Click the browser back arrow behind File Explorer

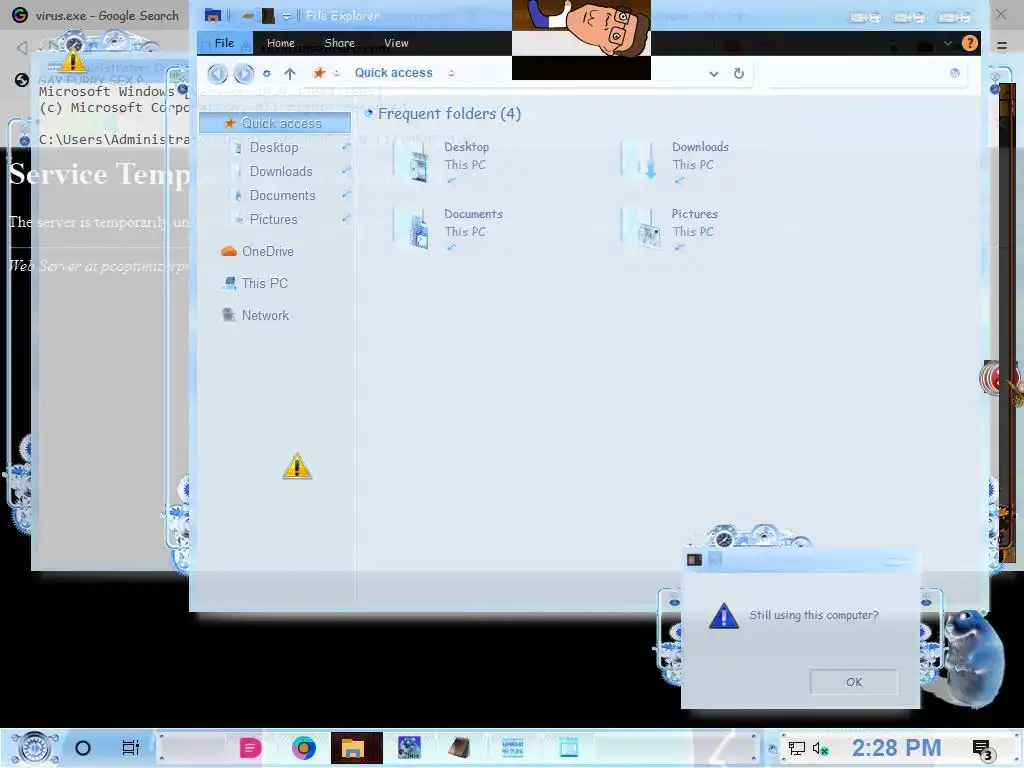point(22,47)
